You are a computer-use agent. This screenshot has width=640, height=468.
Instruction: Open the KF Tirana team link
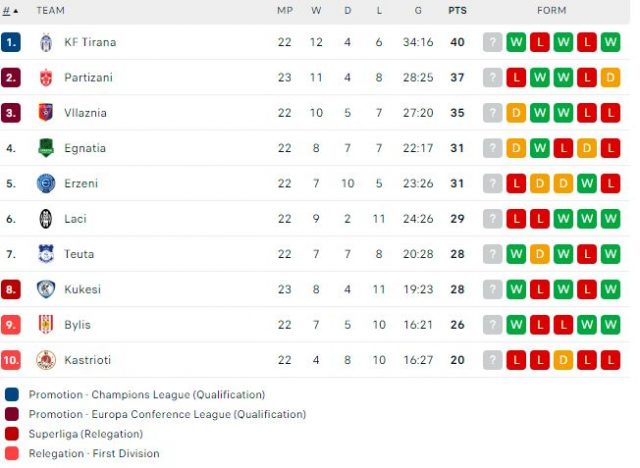(90, 42)
